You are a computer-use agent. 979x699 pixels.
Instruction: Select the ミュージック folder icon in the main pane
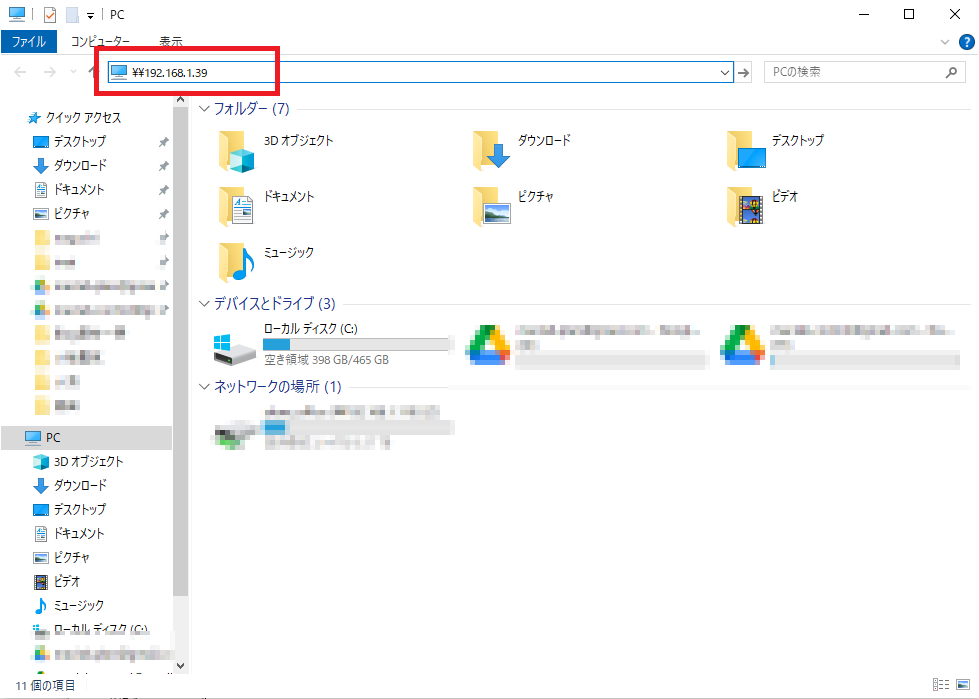point(237,263)
